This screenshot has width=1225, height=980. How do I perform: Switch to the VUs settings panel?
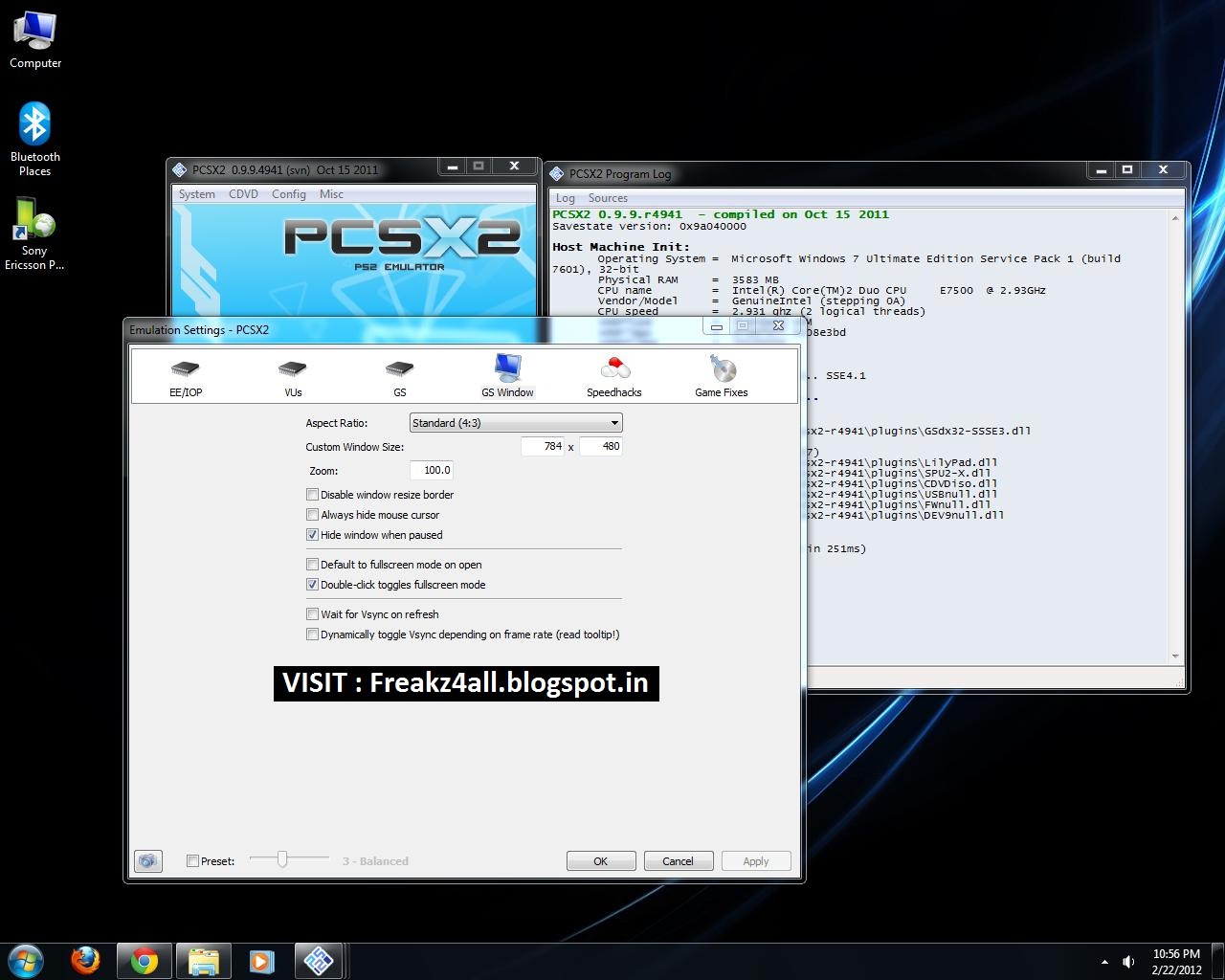293,376
